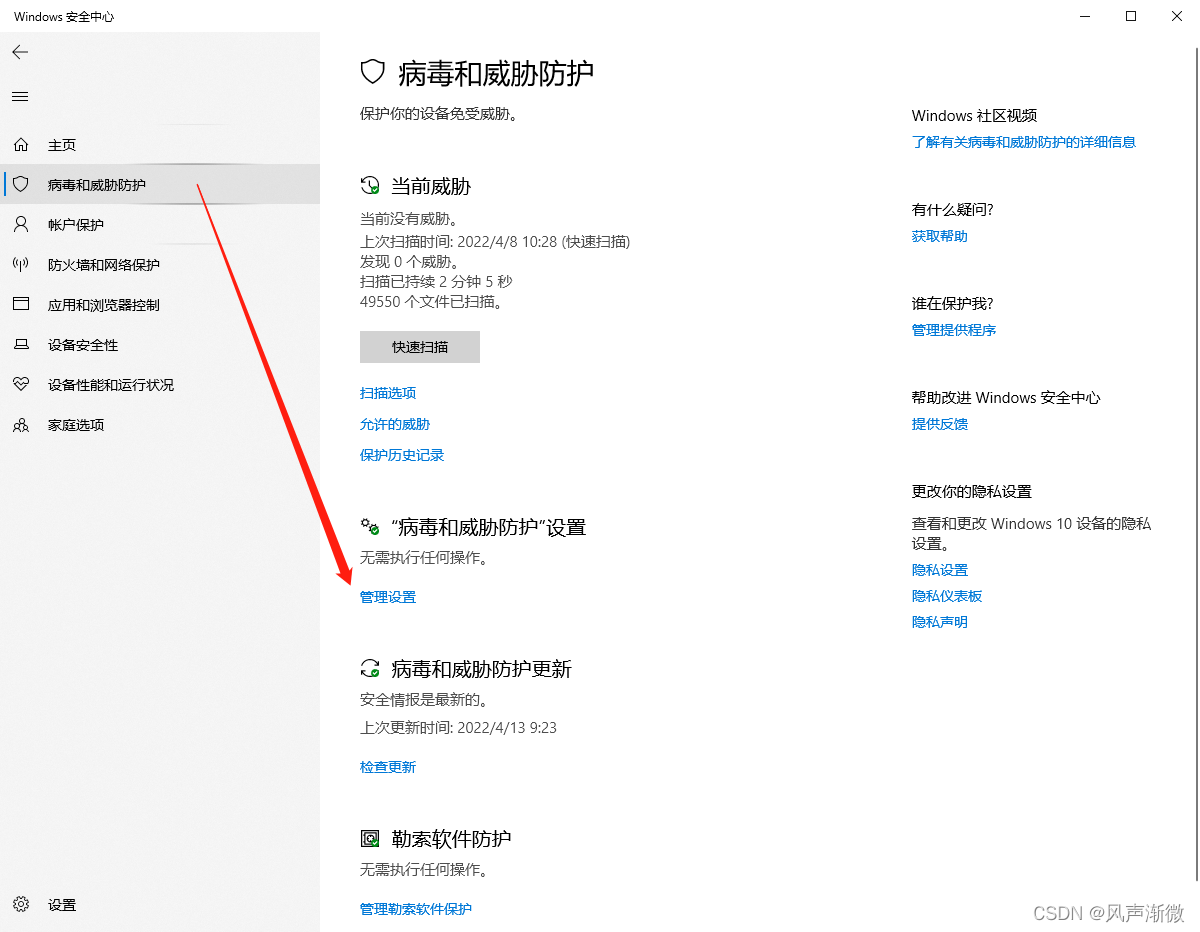Open the 隐私设置 link

[940, 570]
